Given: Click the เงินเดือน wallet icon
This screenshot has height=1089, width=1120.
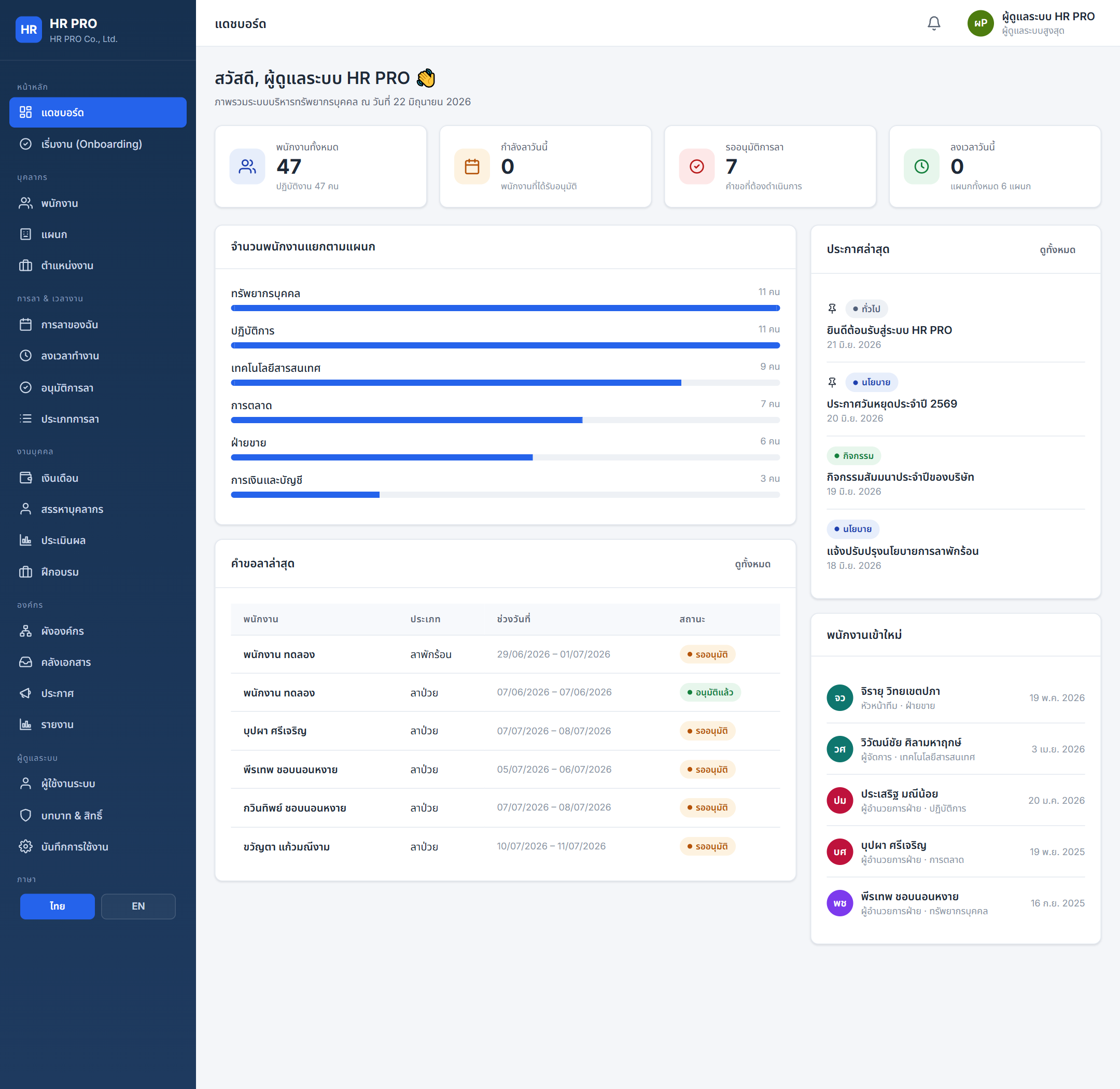Looking at the screenshot, I should [x=26, y=478].
